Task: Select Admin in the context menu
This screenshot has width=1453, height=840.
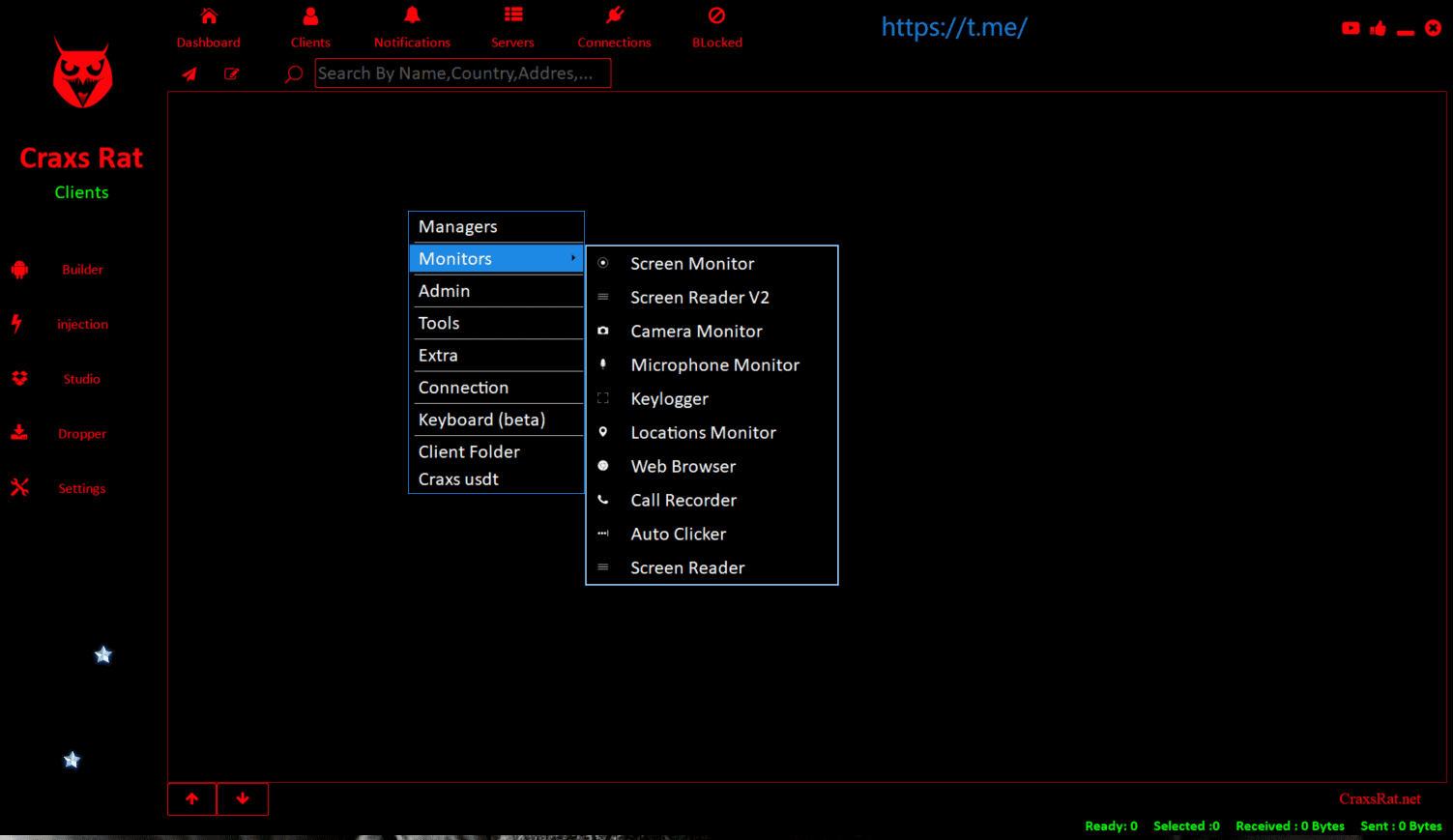Action: pyautogui.click(x=497, y=291)
